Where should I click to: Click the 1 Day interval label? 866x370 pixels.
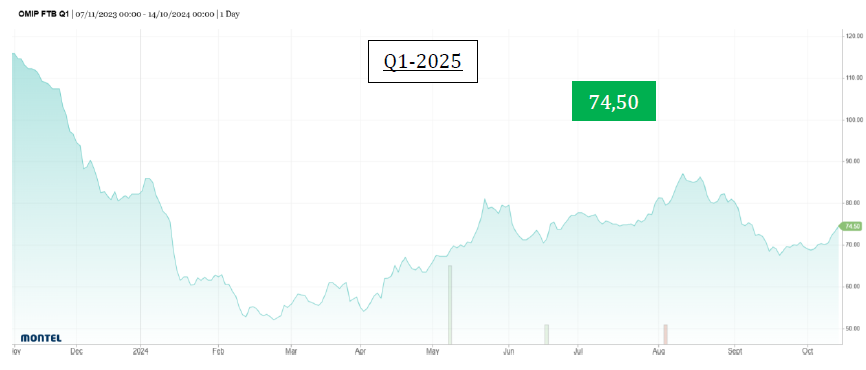point(230,14)
